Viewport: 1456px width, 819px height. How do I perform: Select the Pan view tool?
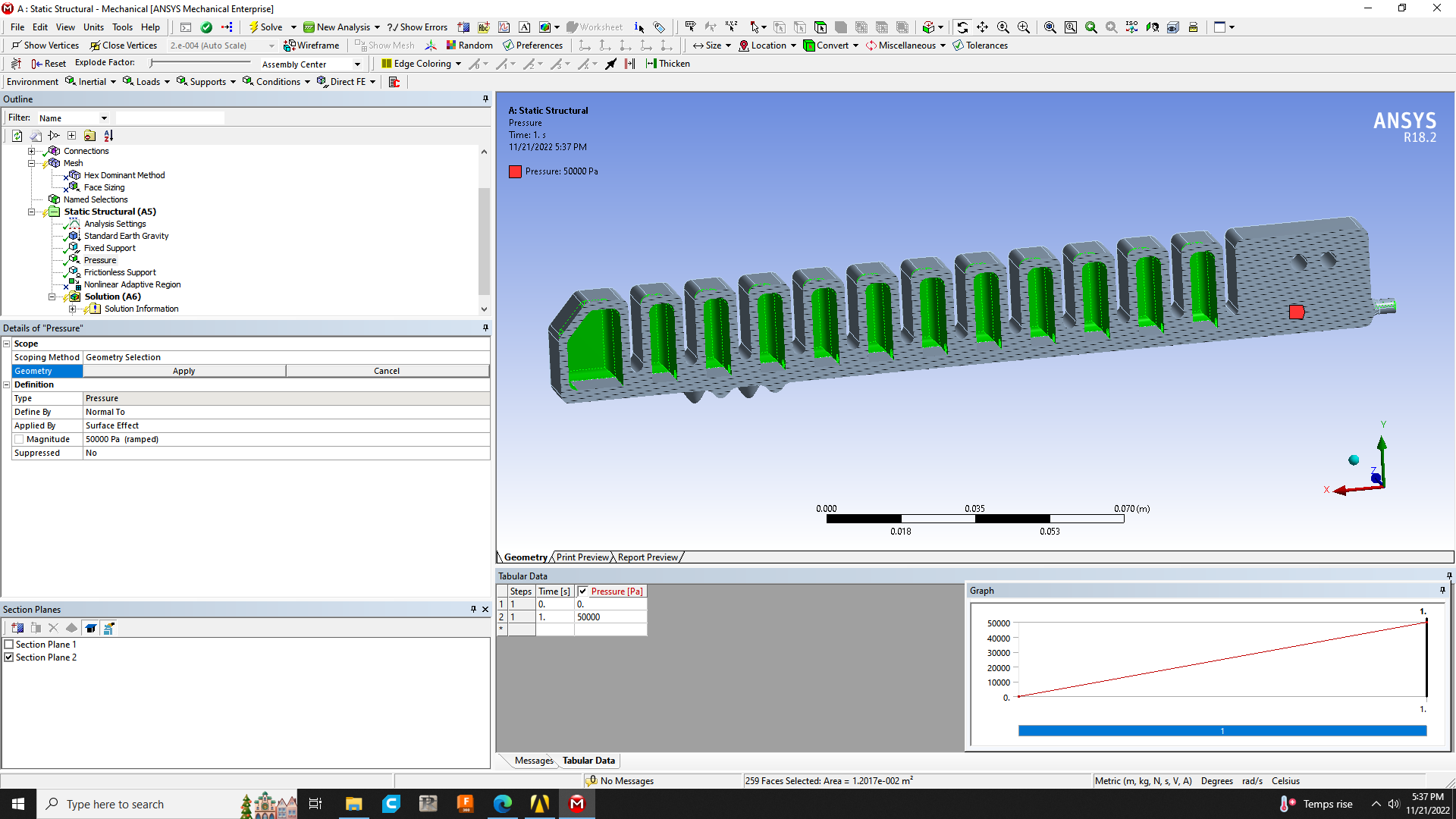(982, 27)
